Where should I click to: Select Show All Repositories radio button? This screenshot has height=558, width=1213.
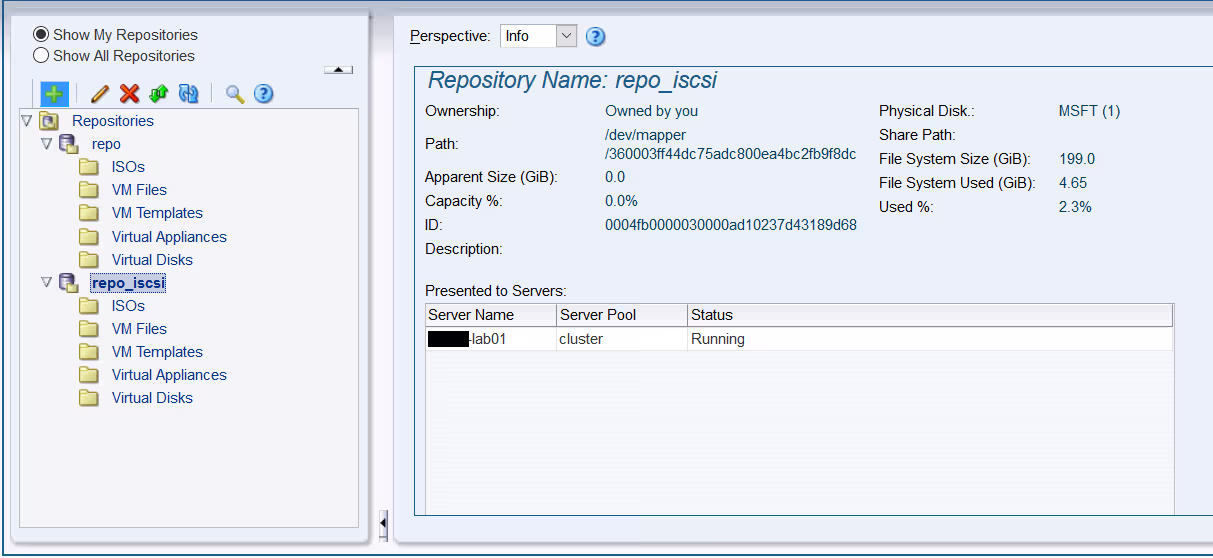tap(41, 56)
